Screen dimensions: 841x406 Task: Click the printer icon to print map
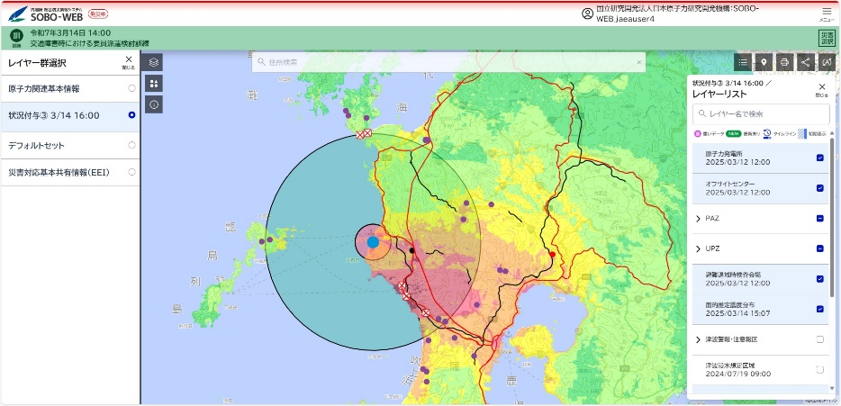[785, 62]
